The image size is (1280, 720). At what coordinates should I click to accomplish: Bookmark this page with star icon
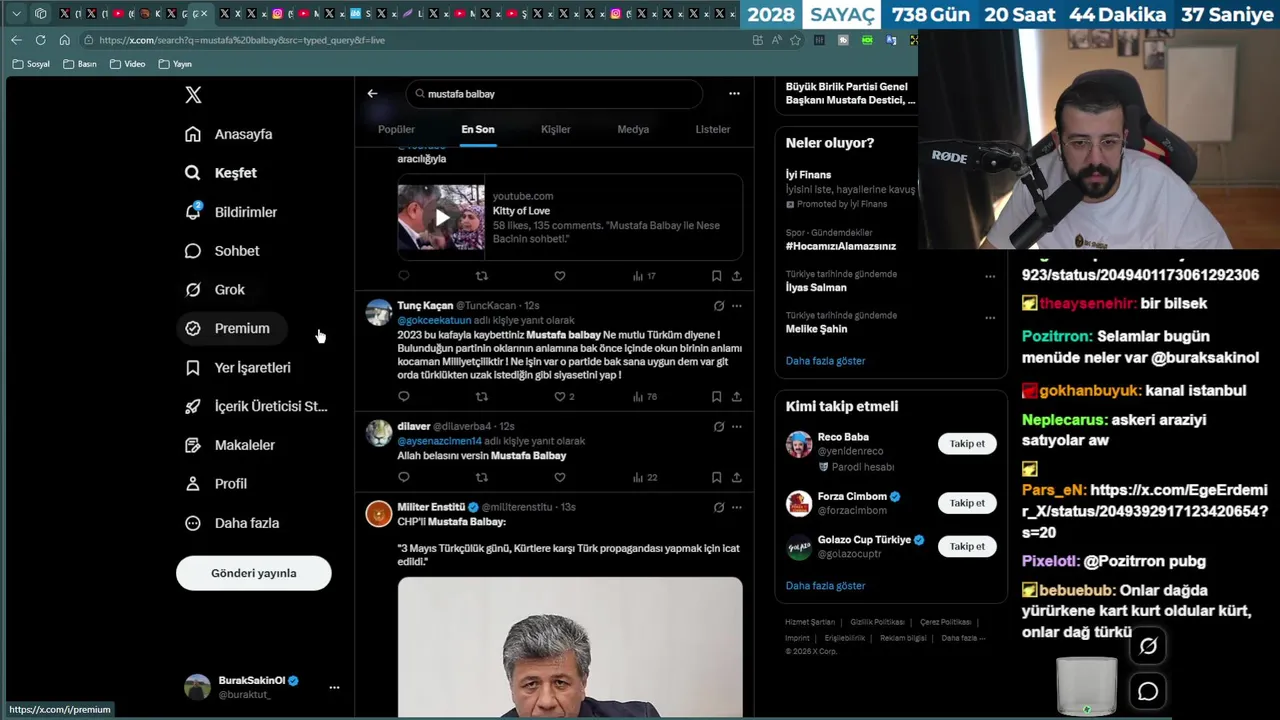795,40
